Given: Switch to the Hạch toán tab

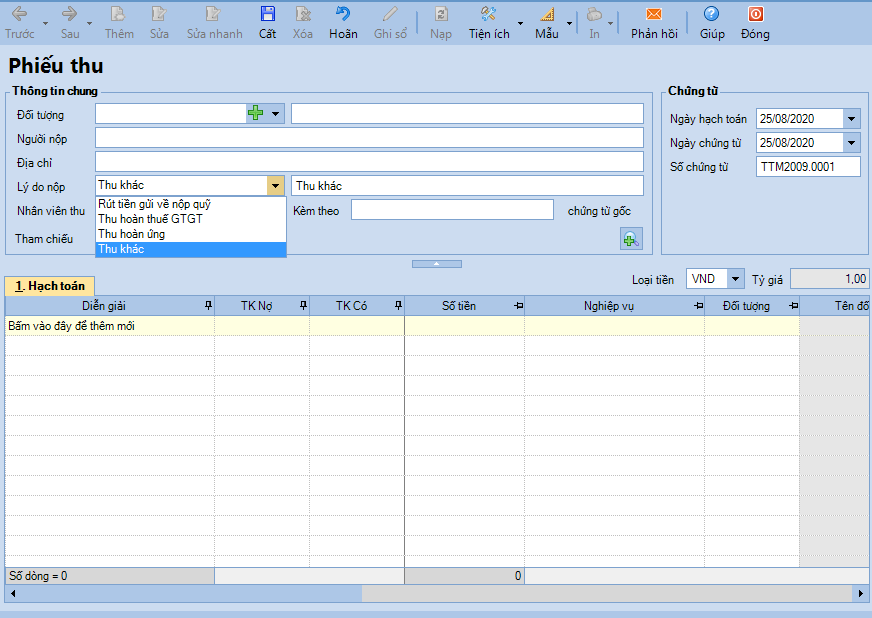Looking at the screenshot, I should coord(49,286).
